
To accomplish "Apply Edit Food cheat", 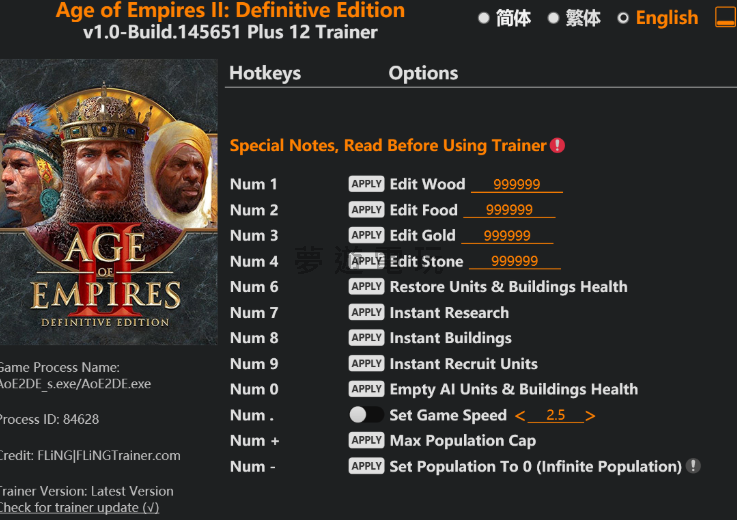I will point(366,210).
